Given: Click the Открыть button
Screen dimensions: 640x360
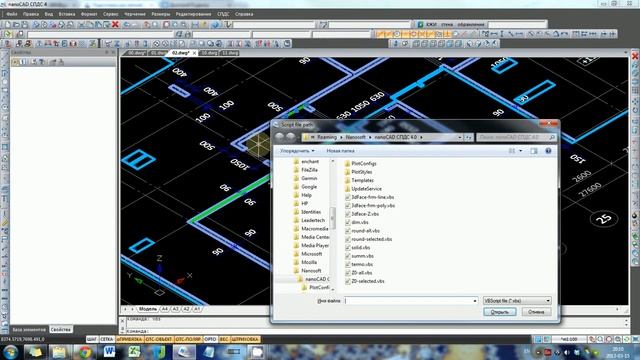Looking at the screenshot, I should tap(500, 312).
